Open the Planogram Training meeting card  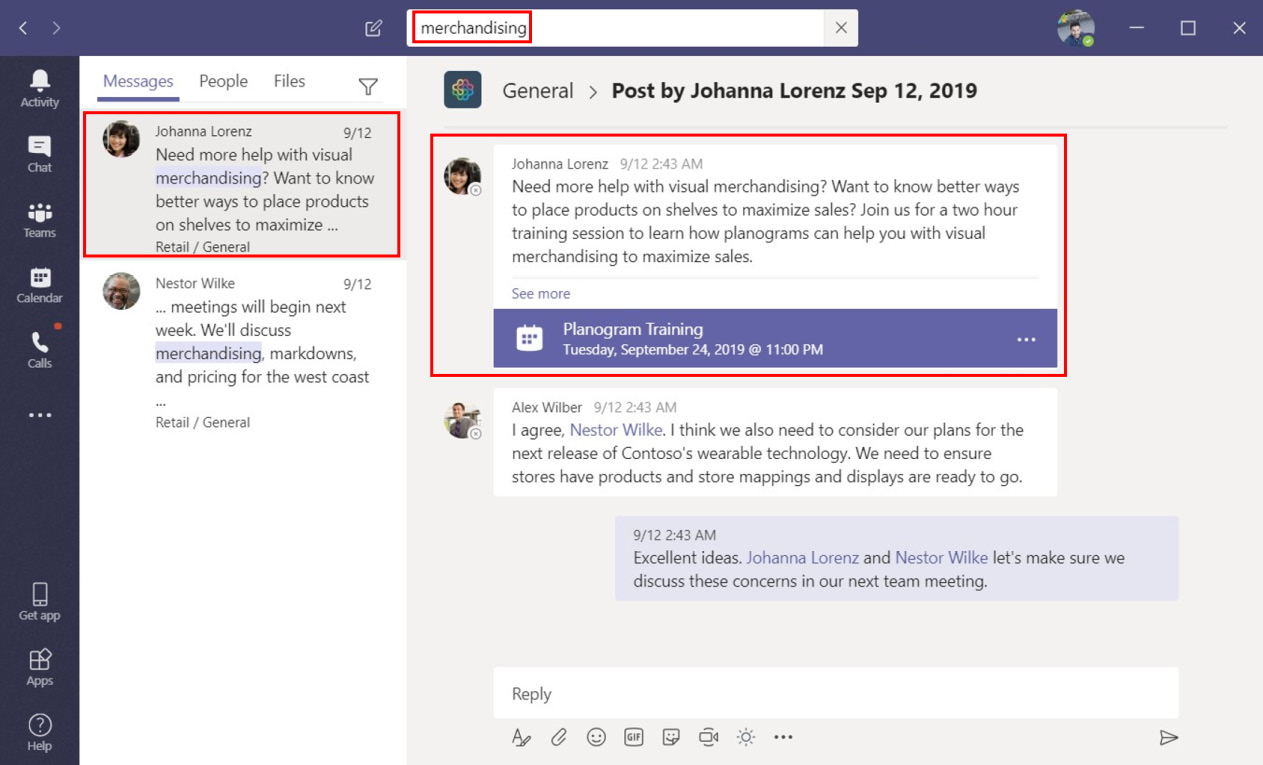(775, 338)
